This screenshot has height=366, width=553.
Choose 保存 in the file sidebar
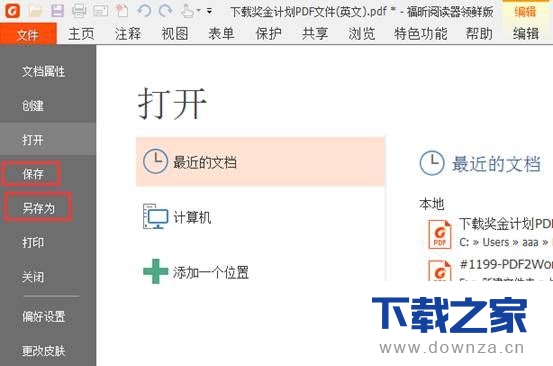click(33, 174)
